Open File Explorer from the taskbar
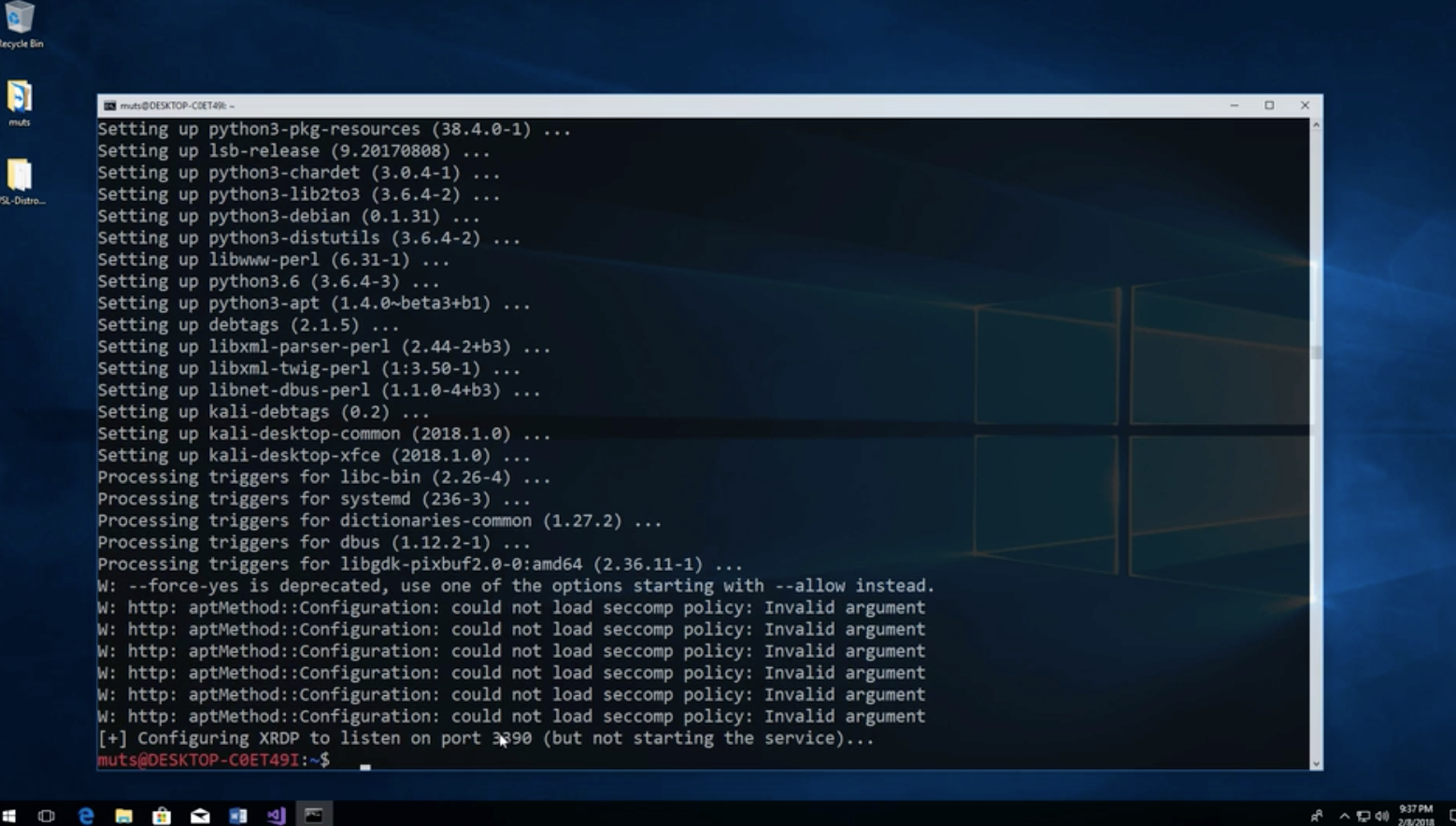This screenshot has width=1456, height=826. 123,816
